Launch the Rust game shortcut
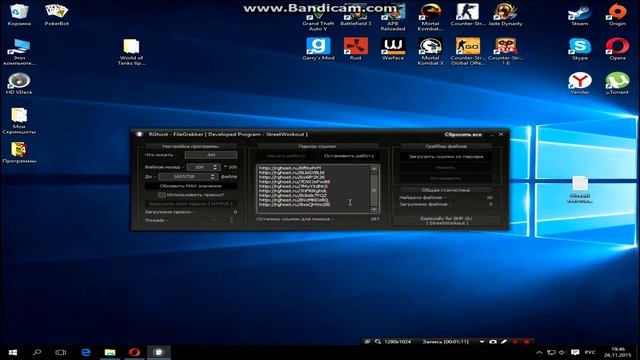The width and height of the screenshot is (640, 360). (356, 49)
